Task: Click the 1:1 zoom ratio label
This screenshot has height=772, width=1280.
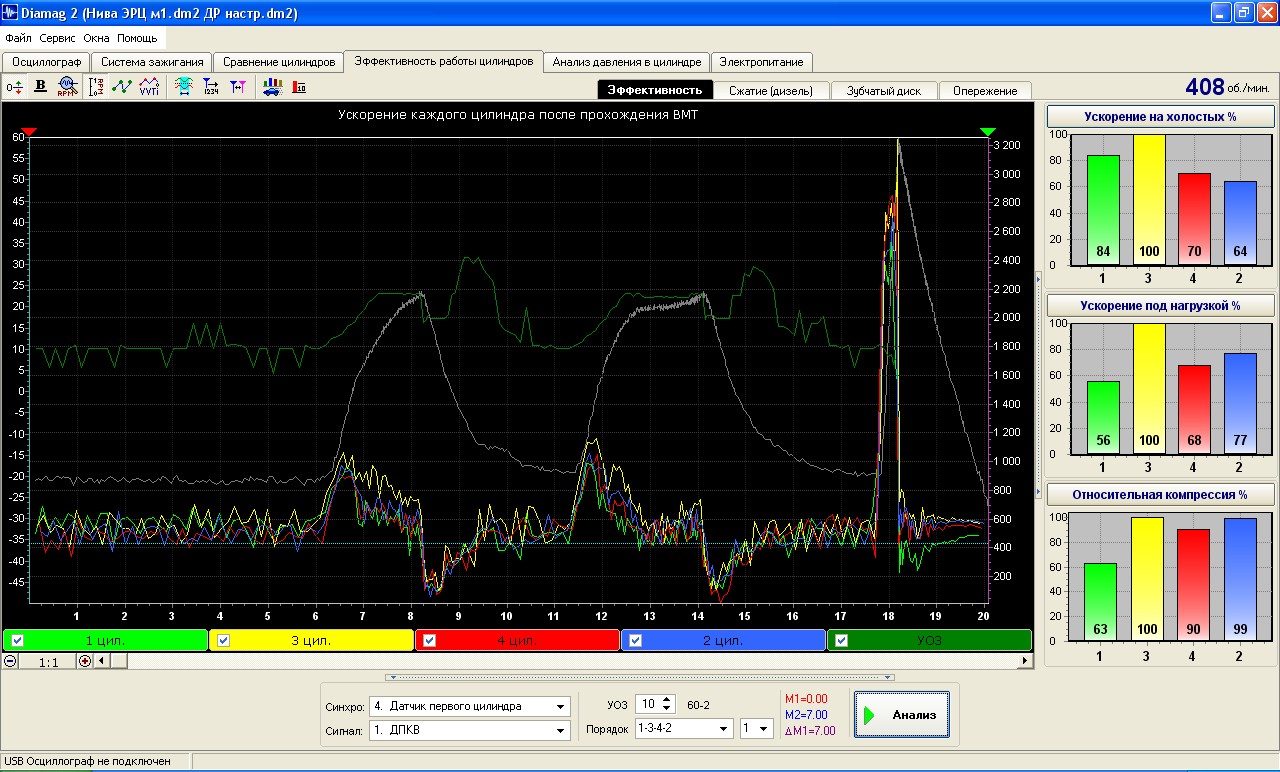Action: pos(47,662)
